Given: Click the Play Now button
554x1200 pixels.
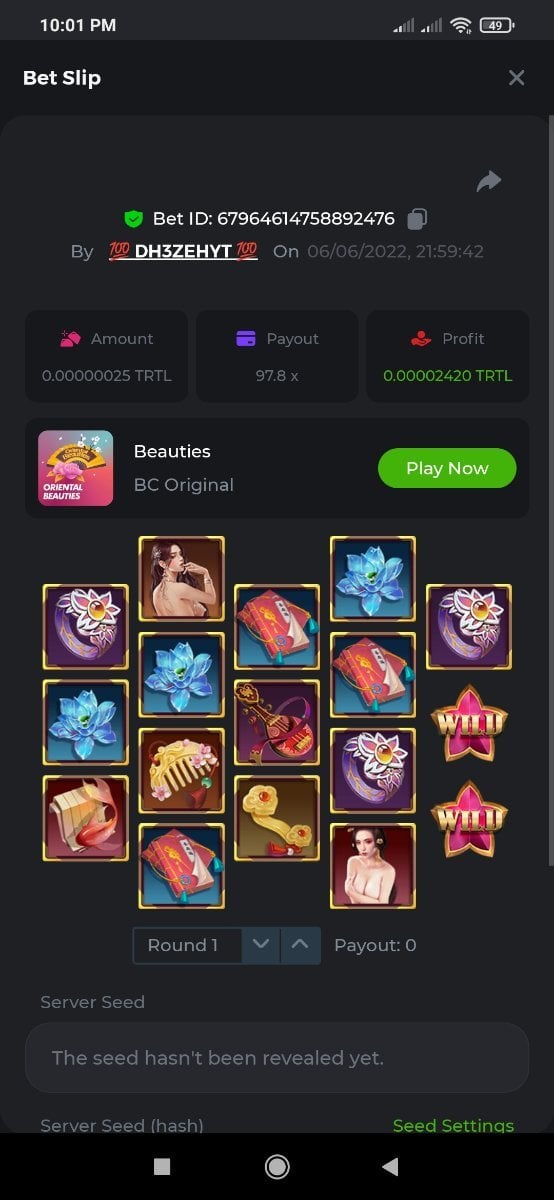Looking at the screenshot, I should pyautogui.click(x=447, y=468).
